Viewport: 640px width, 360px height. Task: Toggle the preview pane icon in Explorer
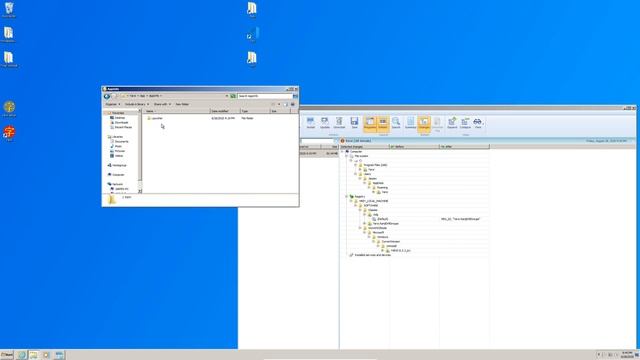click(x=286, y=104)
